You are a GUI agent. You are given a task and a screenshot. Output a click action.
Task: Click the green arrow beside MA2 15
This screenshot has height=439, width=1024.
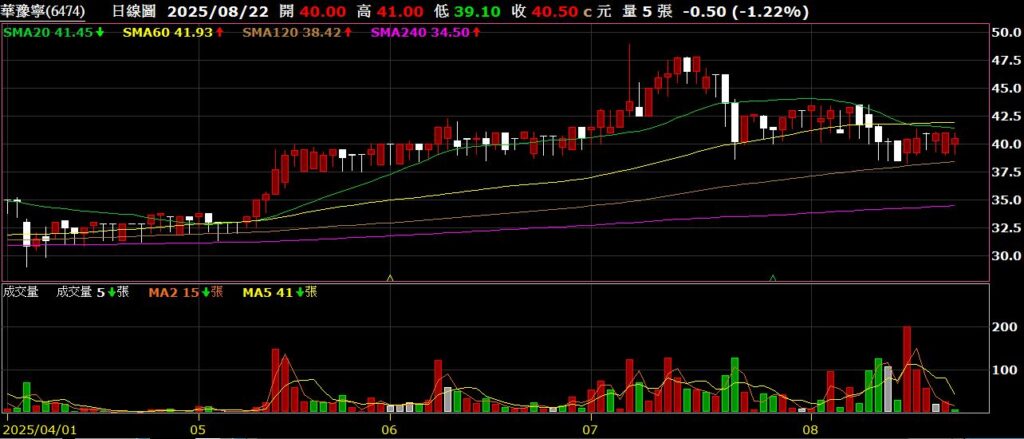(206, 292)
